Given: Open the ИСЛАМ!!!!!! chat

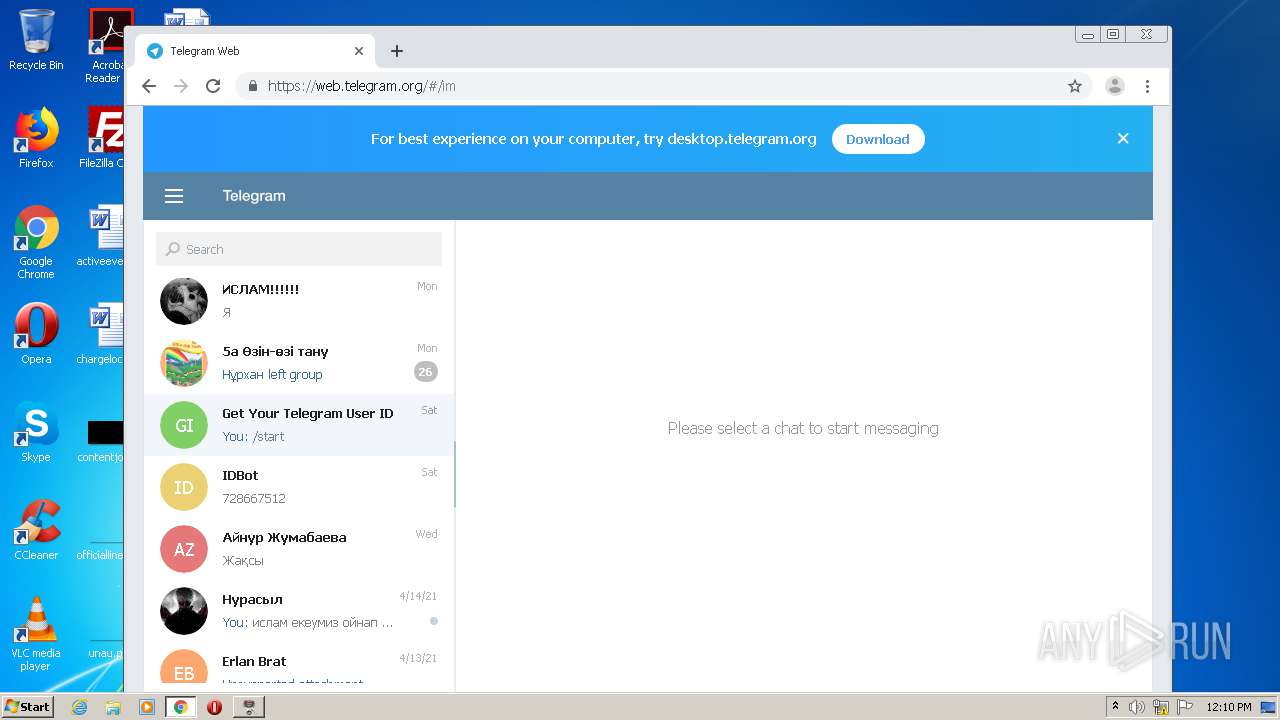Looking at the screenshot, I should tap(299, 301).
